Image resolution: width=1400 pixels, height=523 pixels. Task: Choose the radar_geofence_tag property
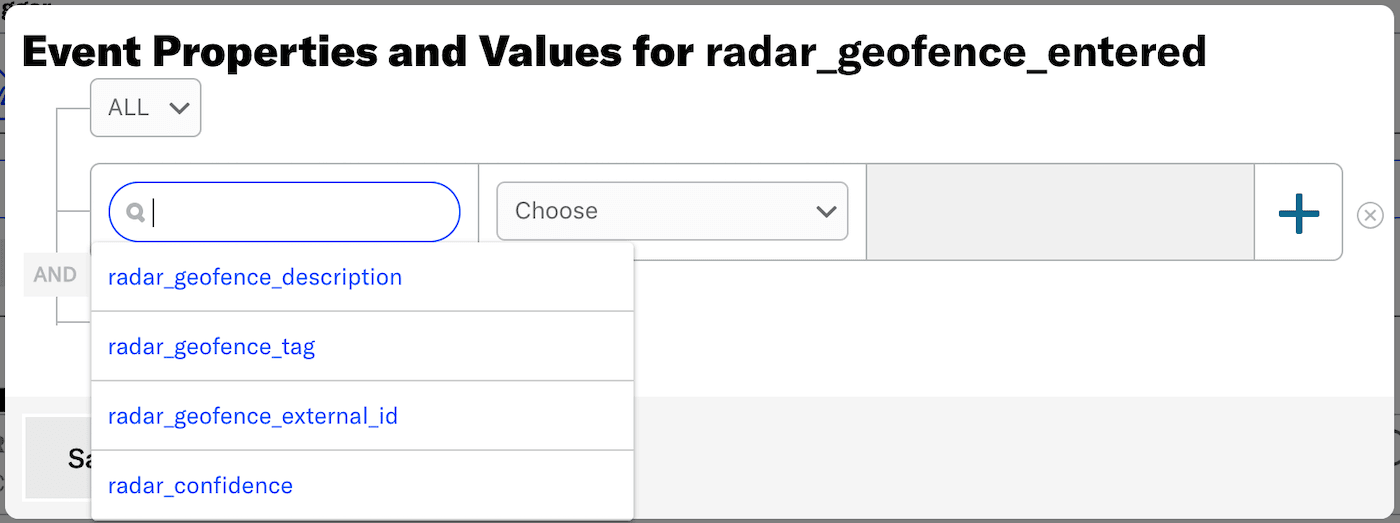(x=211, y=347)
